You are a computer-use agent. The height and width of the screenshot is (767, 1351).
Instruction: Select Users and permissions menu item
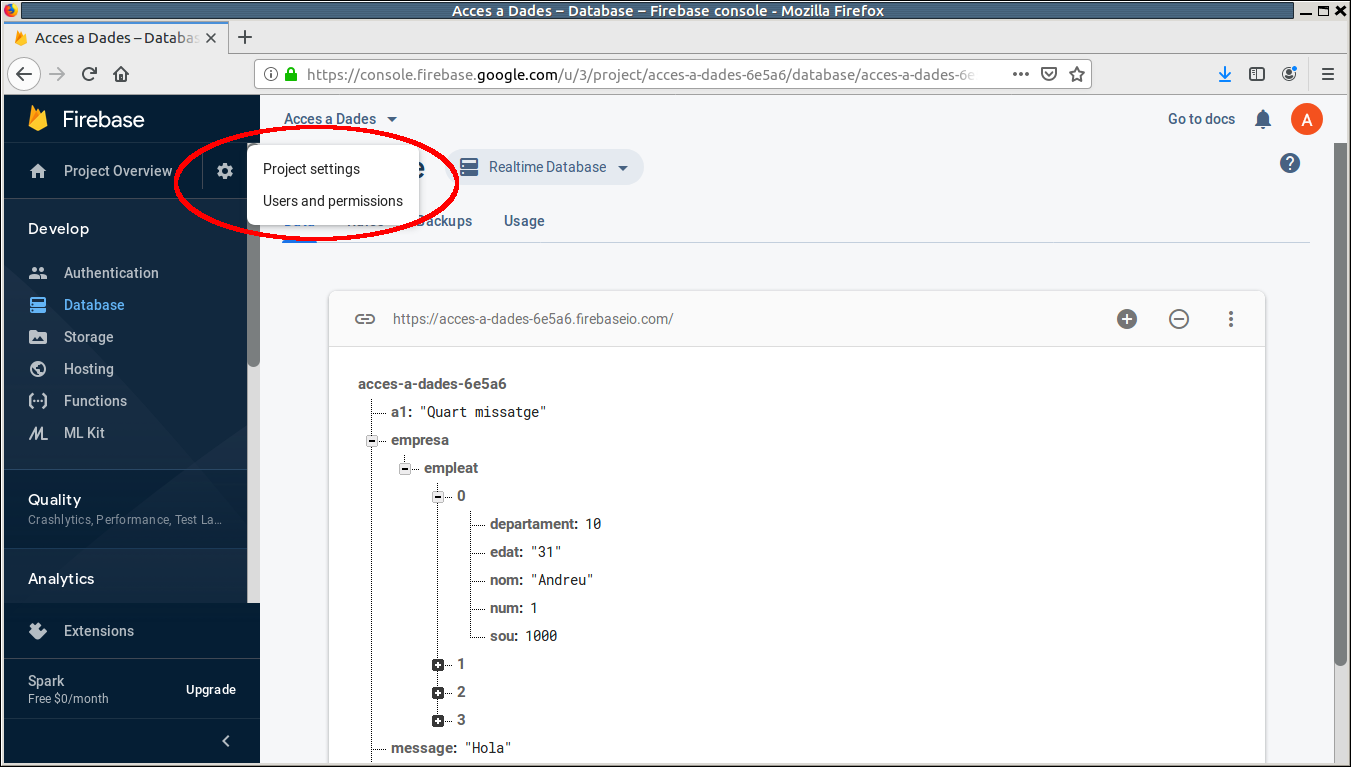click(x=332, y=201)
